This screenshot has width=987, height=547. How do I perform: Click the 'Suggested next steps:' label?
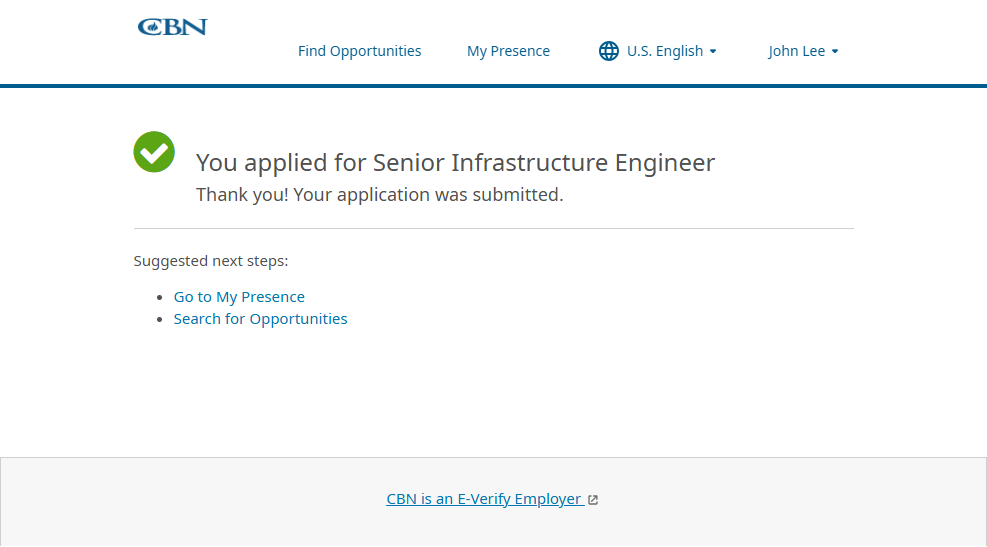[x=211, y=261]
